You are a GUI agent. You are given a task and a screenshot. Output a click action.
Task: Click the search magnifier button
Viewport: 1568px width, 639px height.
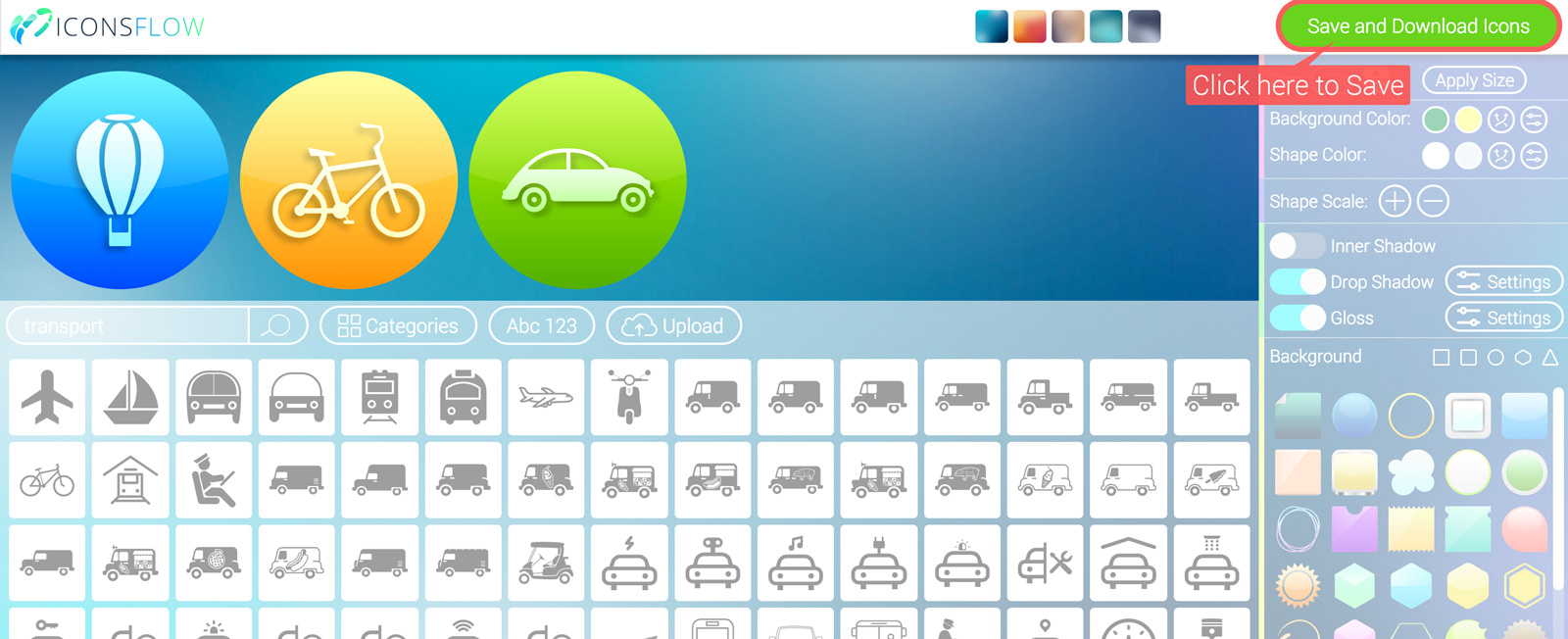[x=277, y=325]
